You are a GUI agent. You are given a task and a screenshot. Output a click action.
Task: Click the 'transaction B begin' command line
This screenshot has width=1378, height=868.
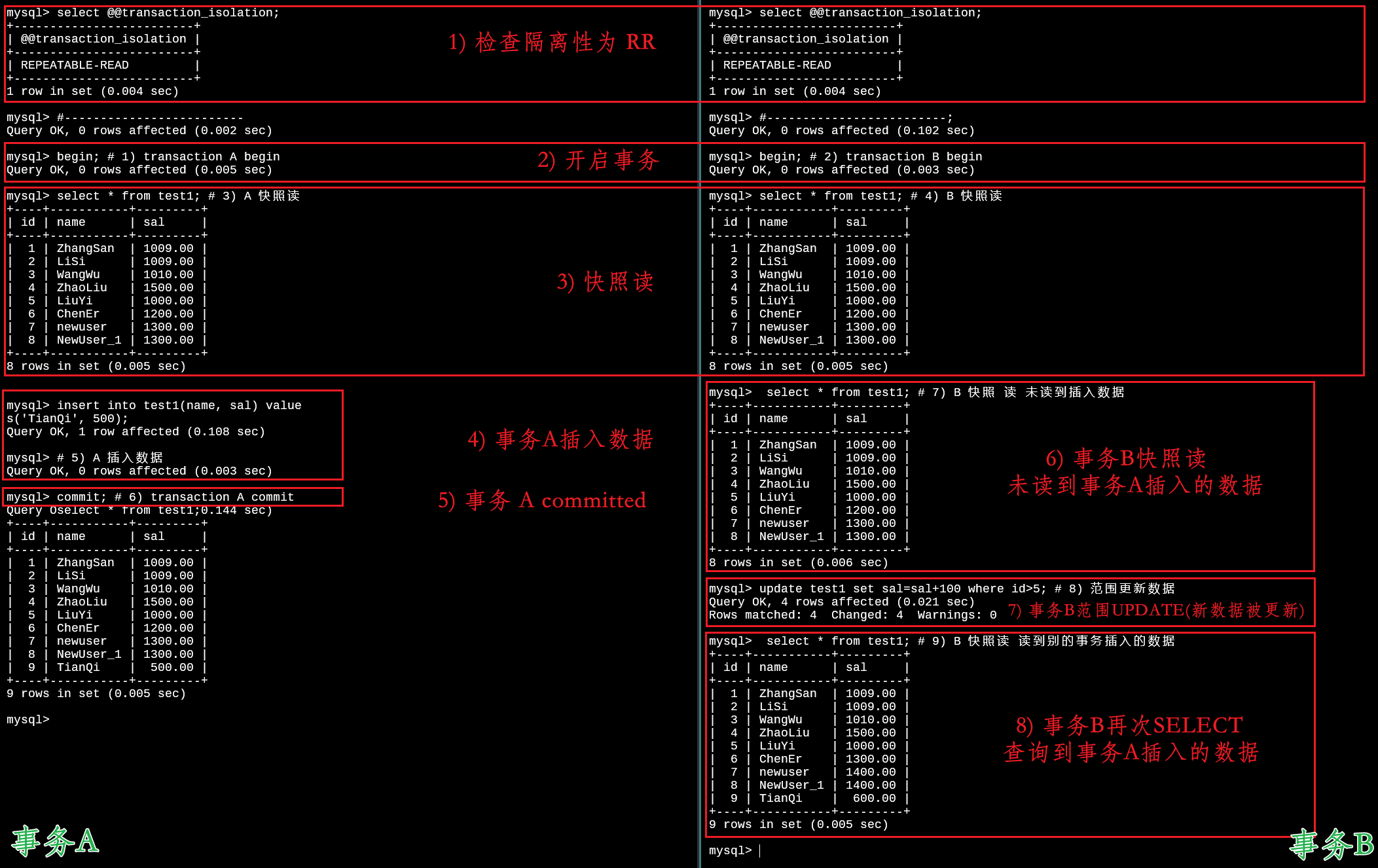[x=845, y=156]
